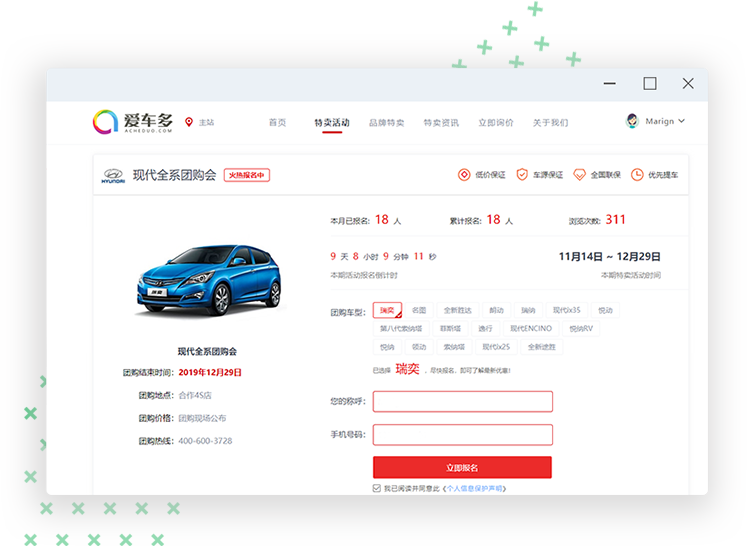Click the 优先提车 clock icon
Viewport: 747px width, 546px height.
(x=637, y=175)
